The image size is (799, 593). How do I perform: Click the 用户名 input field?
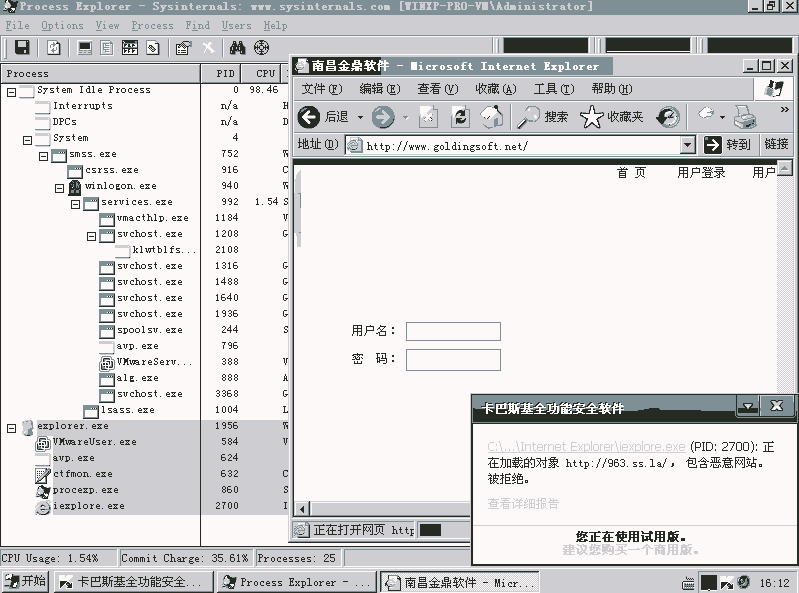pyautogui.click(x=453, y=331)
